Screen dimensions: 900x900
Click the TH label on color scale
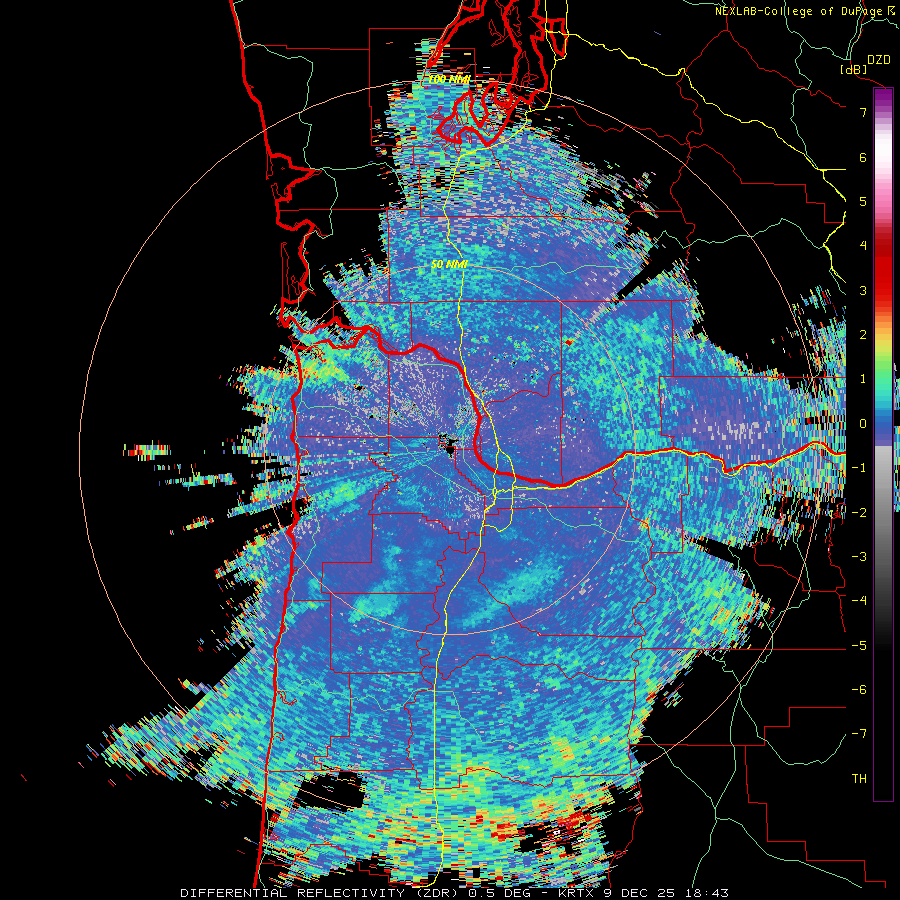859,778
